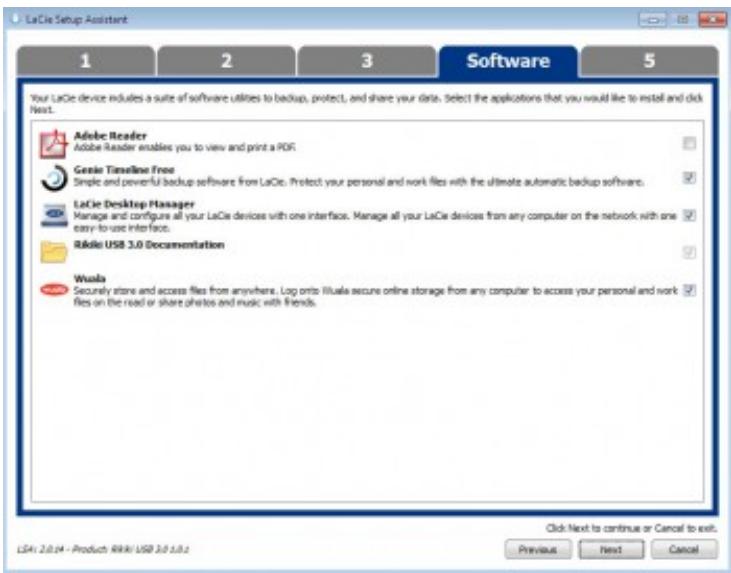Screen dimensions: 731x573
Task: Click the Genie Timeline Free icon
Action: pos(54,178)
